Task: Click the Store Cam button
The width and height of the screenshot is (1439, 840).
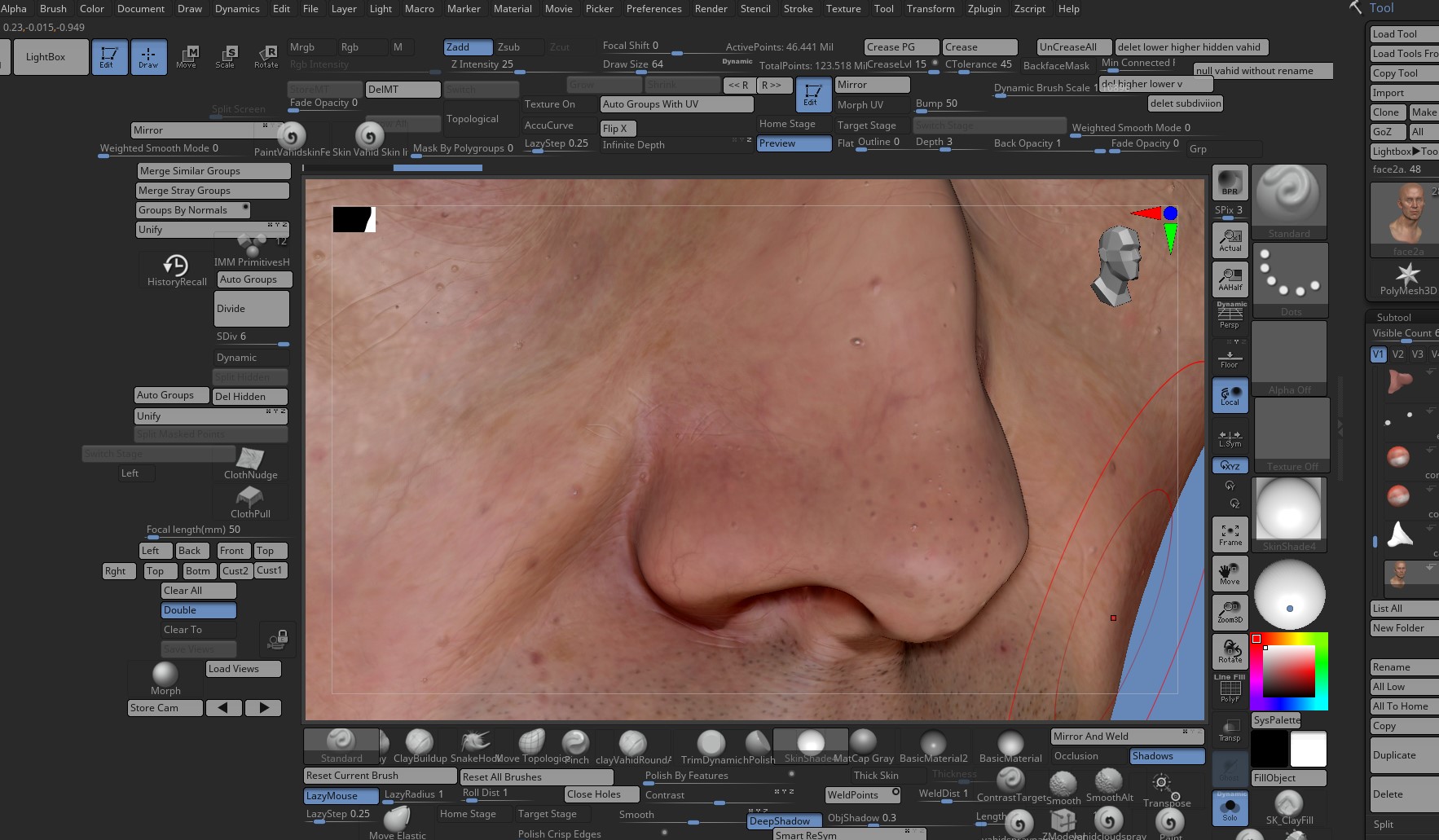Action: coord(165,708)
